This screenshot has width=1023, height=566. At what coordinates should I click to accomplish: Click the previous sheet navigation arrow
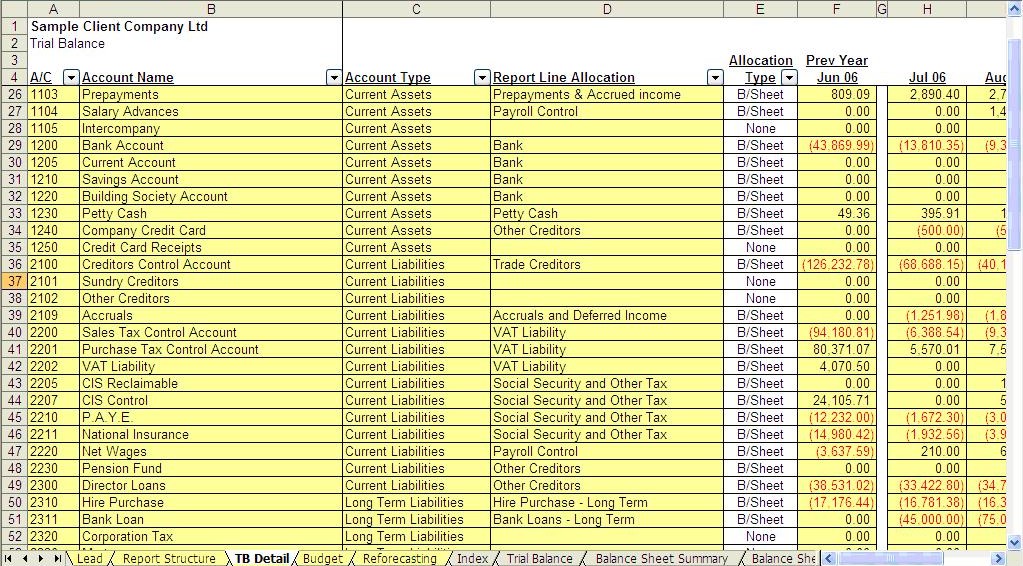point(26,559)
